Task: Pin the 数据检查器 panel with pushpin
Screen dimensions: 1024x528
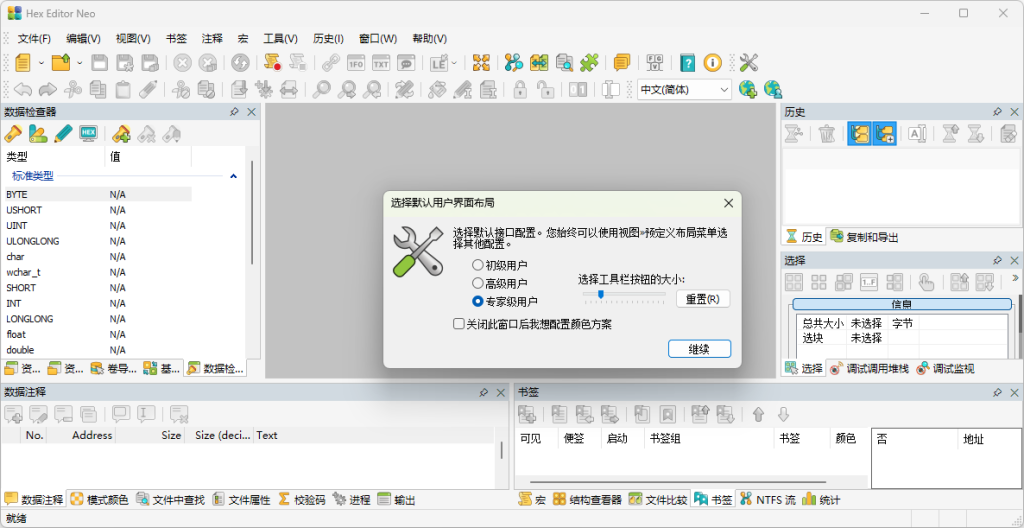Action: click(234, 112)
